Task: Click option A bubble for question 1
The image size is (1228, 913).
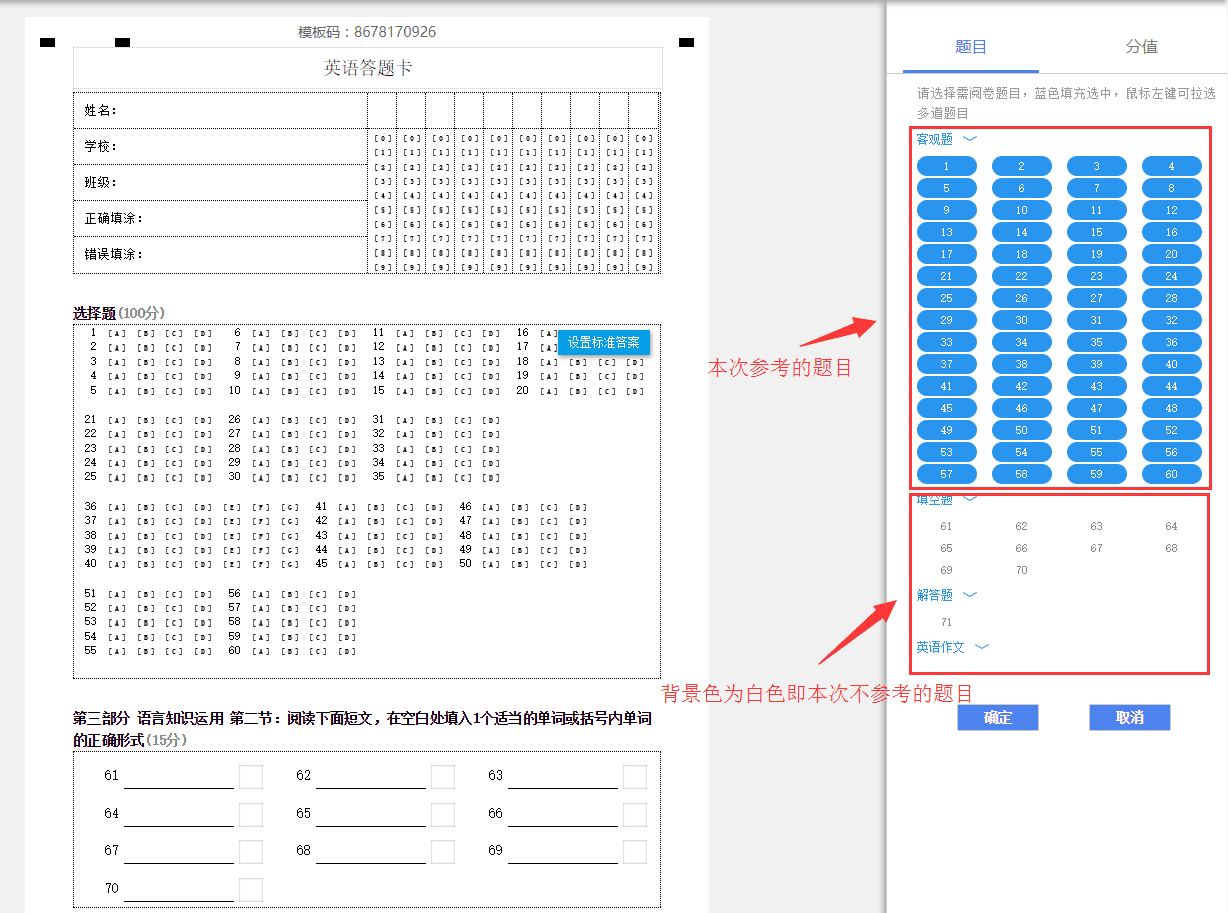Action: (117, 333)
